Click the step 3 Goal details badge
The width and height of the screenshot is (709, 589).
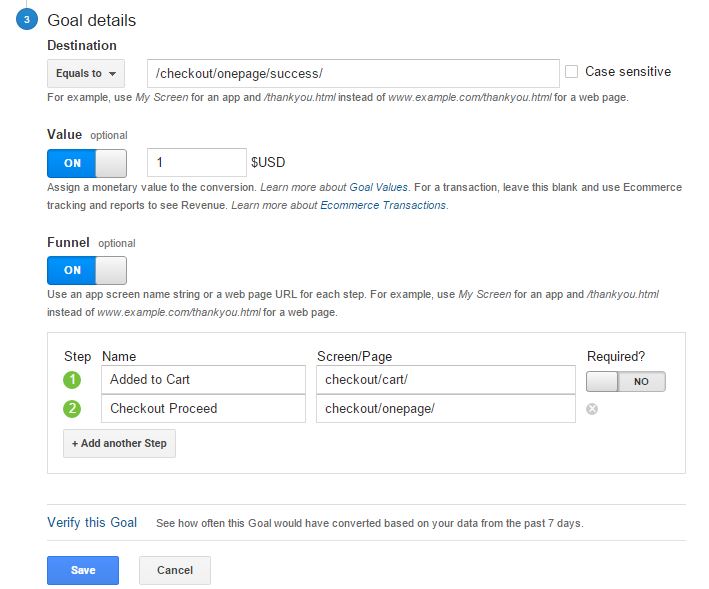point(27,20)
